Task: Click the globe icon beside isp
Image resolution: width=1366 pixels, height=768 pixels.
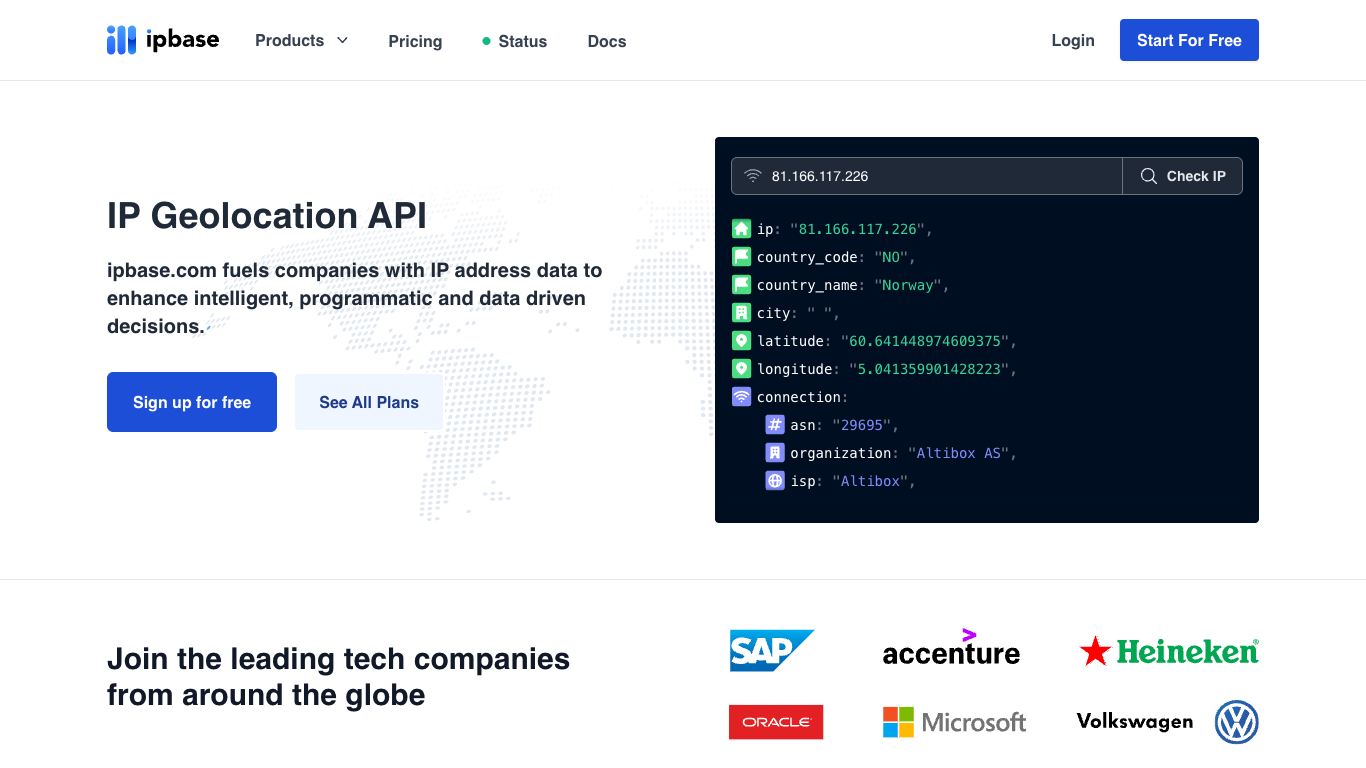Action: point(775,481)
